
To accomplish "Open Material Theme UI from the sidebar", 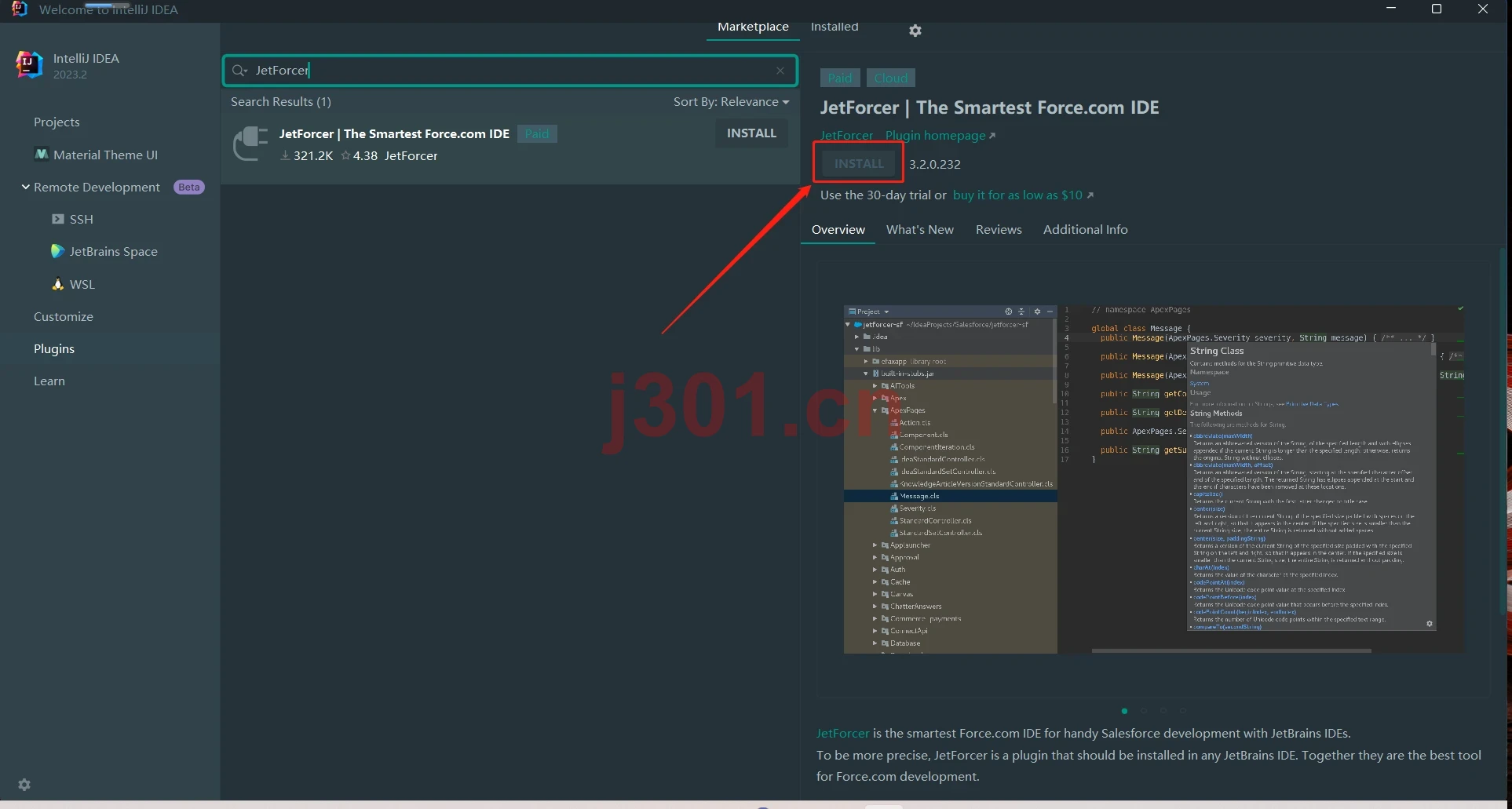I will click(96, 155).
